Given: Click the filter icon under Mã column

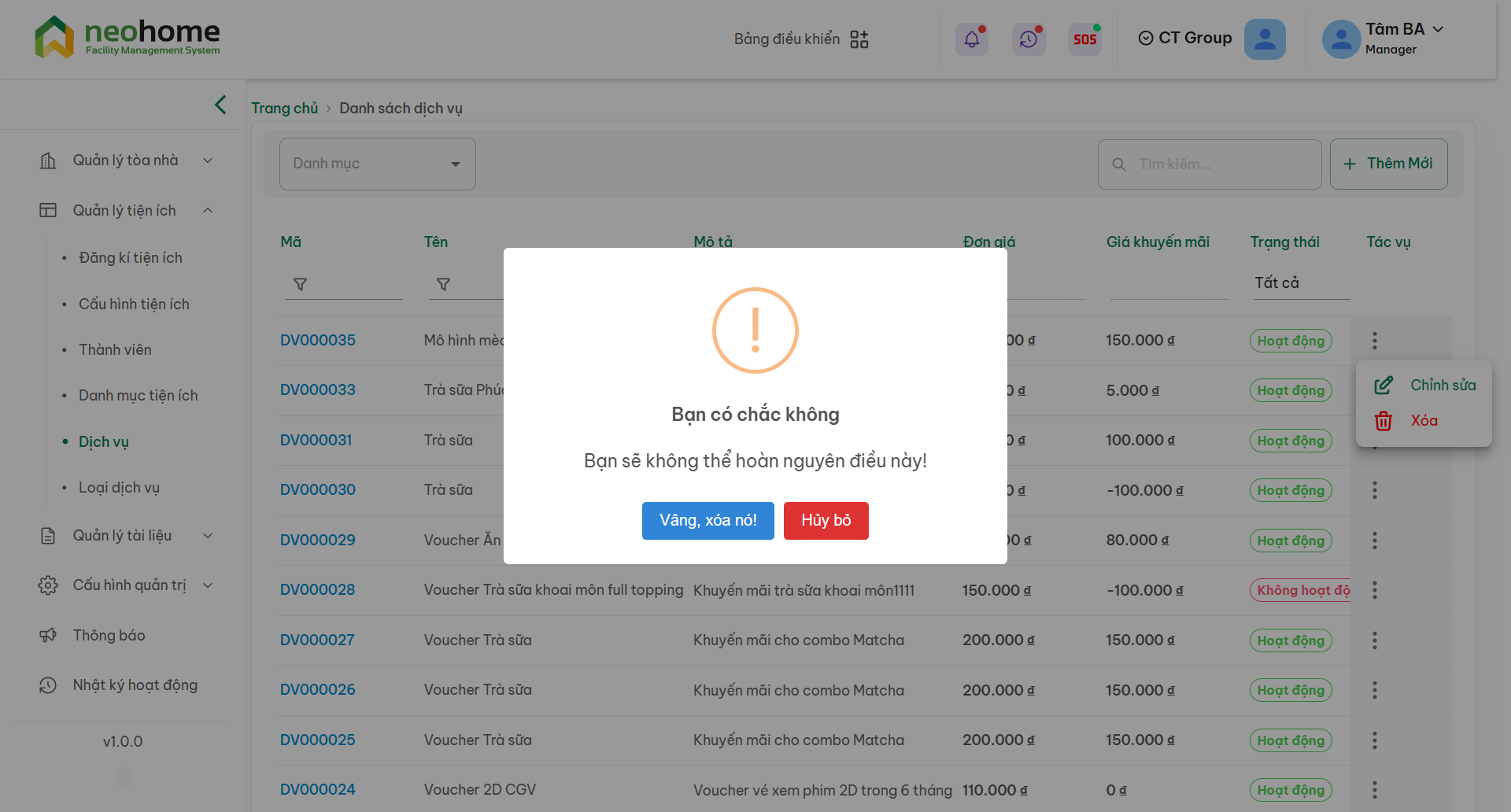Looking at the screenshot, I should point(300,284).
